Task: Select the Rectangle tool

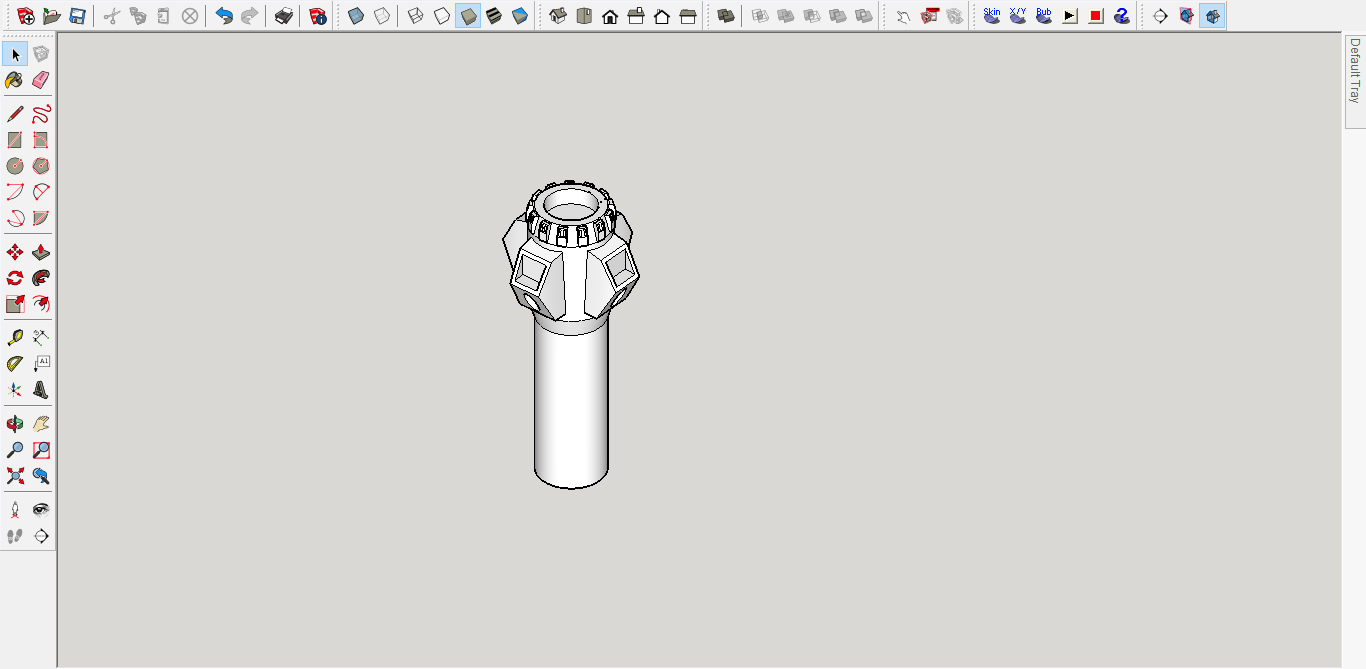Action: [15, 140]
